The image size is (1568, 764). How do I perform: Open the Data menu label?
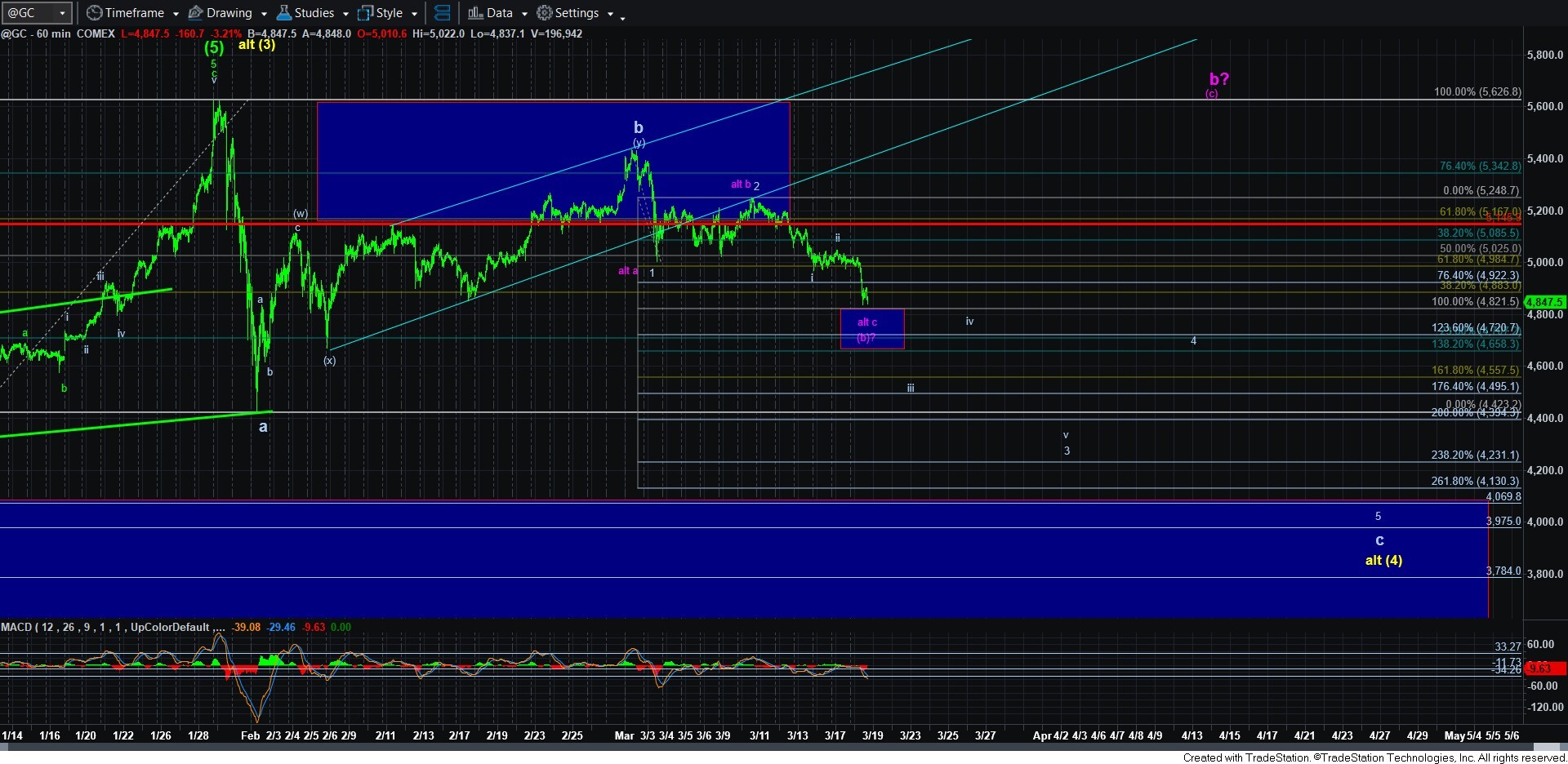click(x=500, y=13)
